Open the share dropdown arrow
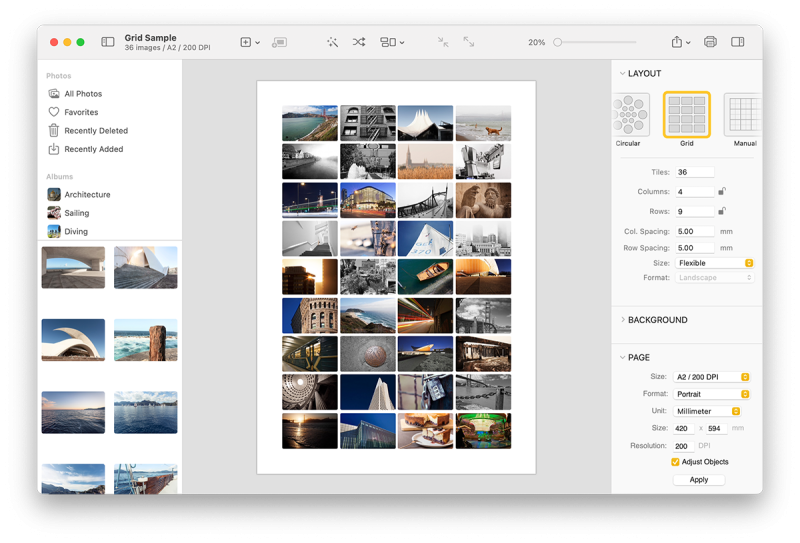Image resolution: width=800 pixels, height=543 pixels. [688, 43]
